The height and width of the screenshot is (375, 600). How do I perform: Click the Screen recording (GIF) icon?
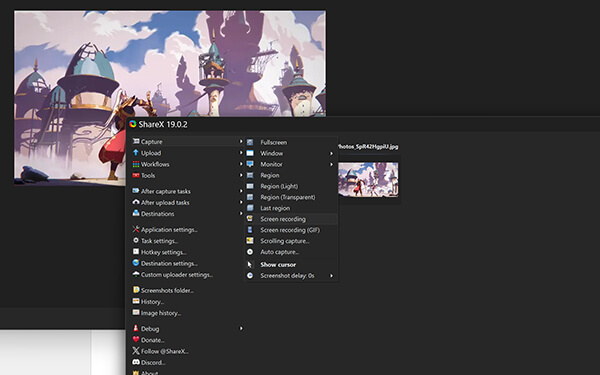click(x=250, y=230)
